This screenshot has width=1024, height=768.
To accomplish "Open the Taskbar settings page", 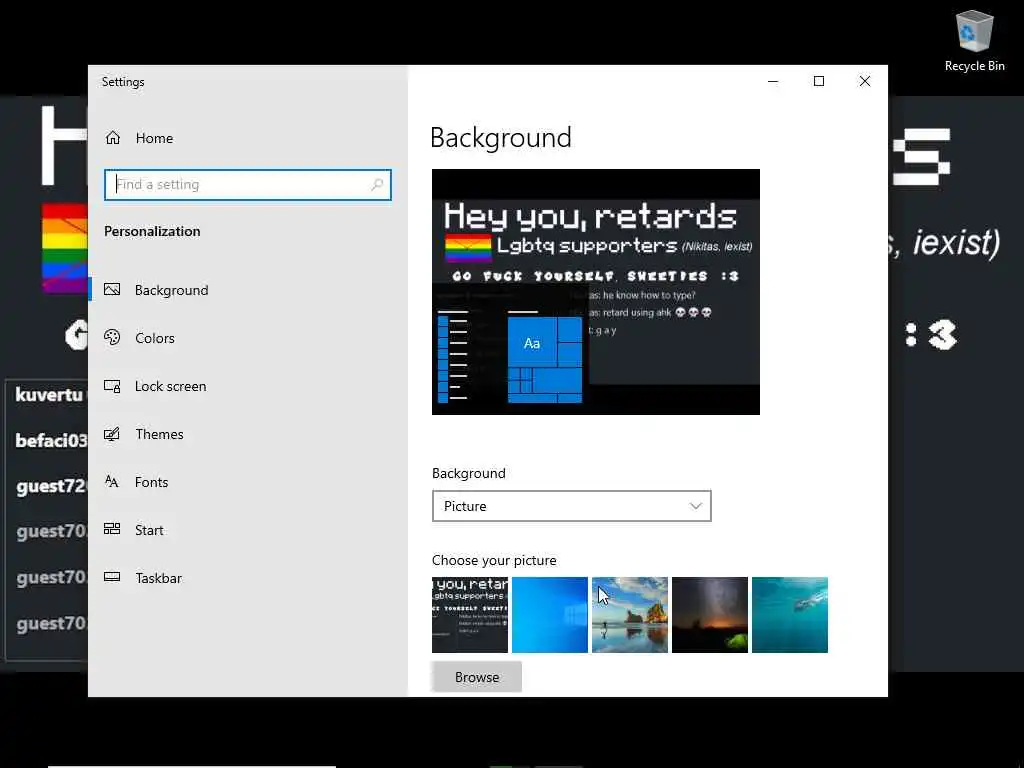I will click(x=159, y=578).
